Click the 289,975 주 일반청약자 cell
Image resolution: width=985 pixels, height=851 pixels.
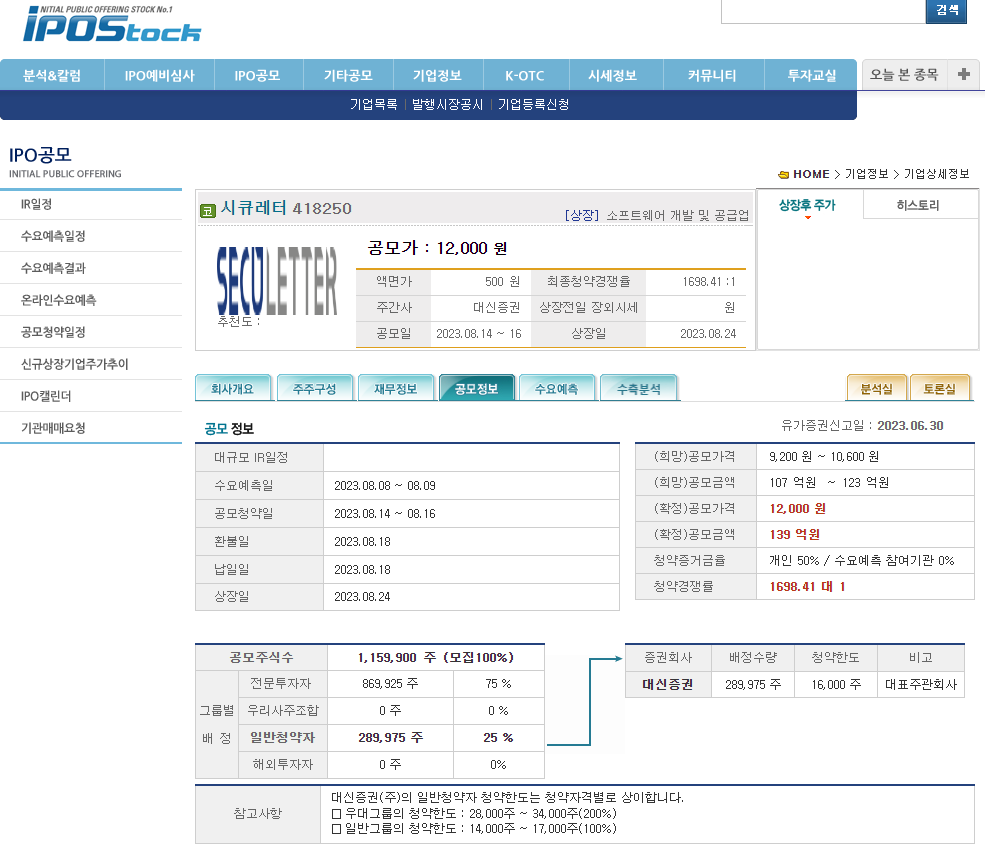pyautogui.click(x=390, y=737)
